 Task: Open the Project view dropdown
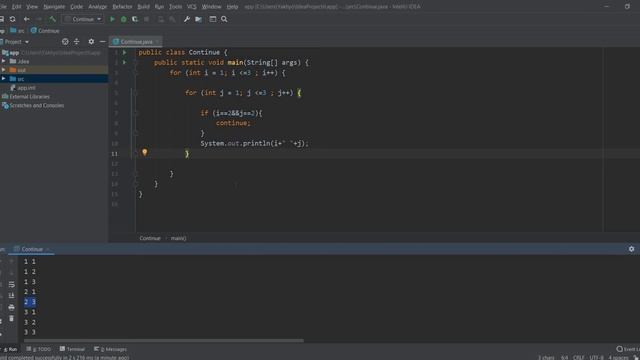pyautogui.click(x=16, y=42)
